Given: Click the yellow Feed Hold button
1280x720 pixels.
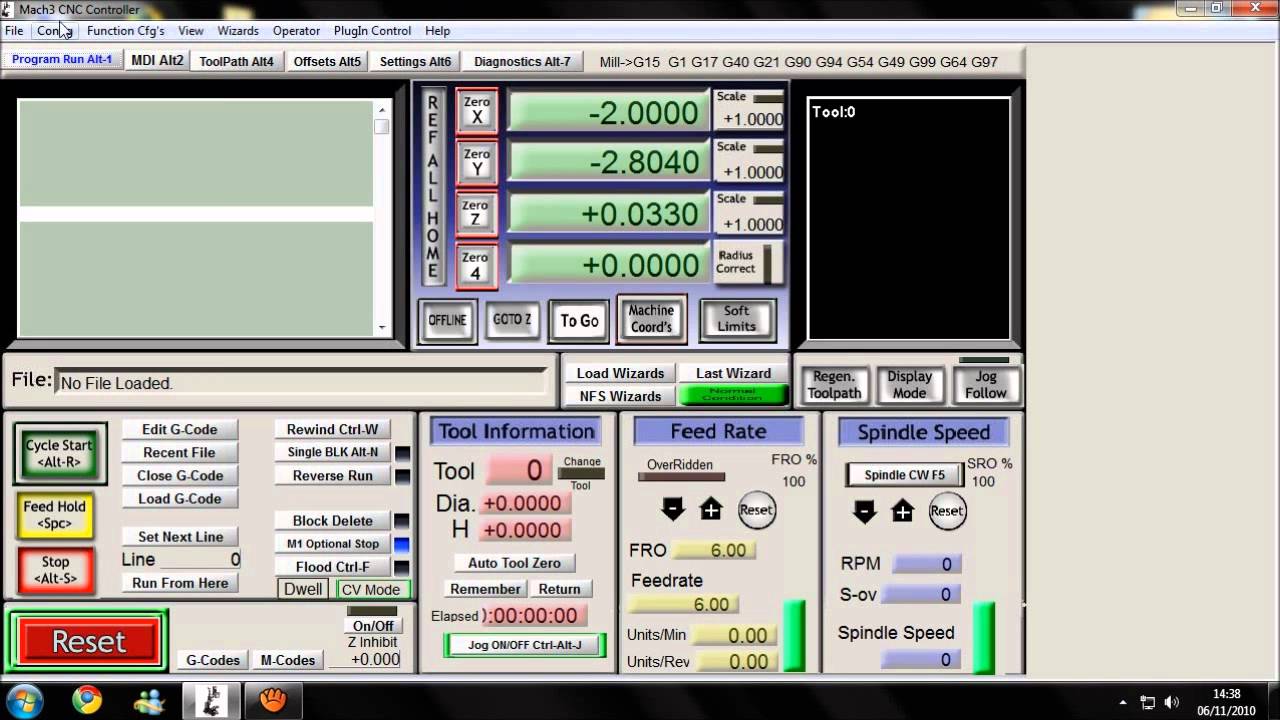Looking at the screenshot, I should pos(55,515).
